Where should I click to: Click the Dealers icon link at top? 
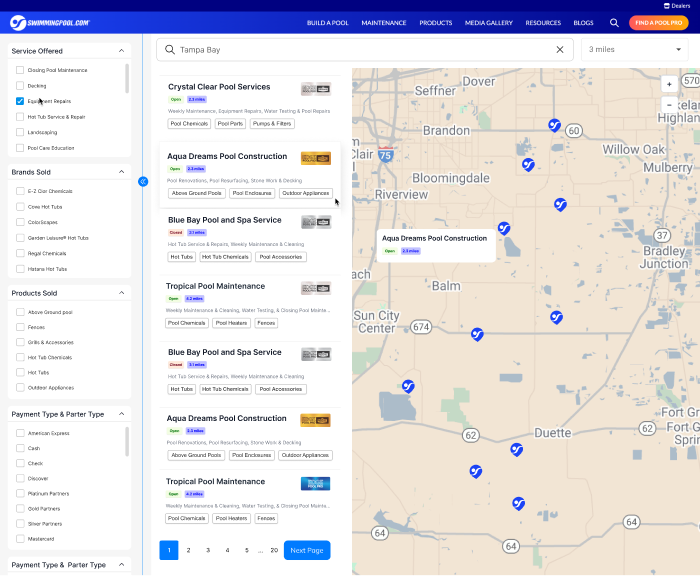coord(677,6)
